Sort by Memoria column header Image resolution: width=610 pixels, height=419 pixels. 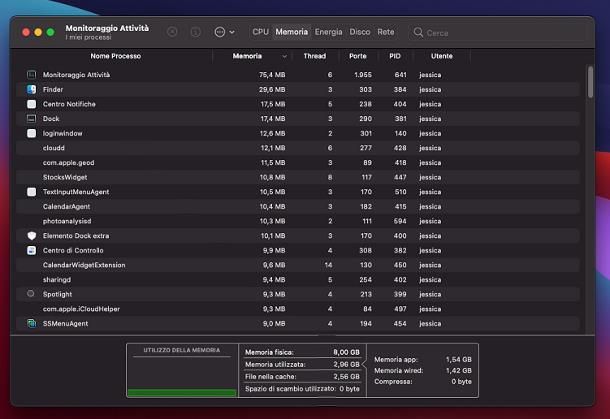(x=247, y=56)
